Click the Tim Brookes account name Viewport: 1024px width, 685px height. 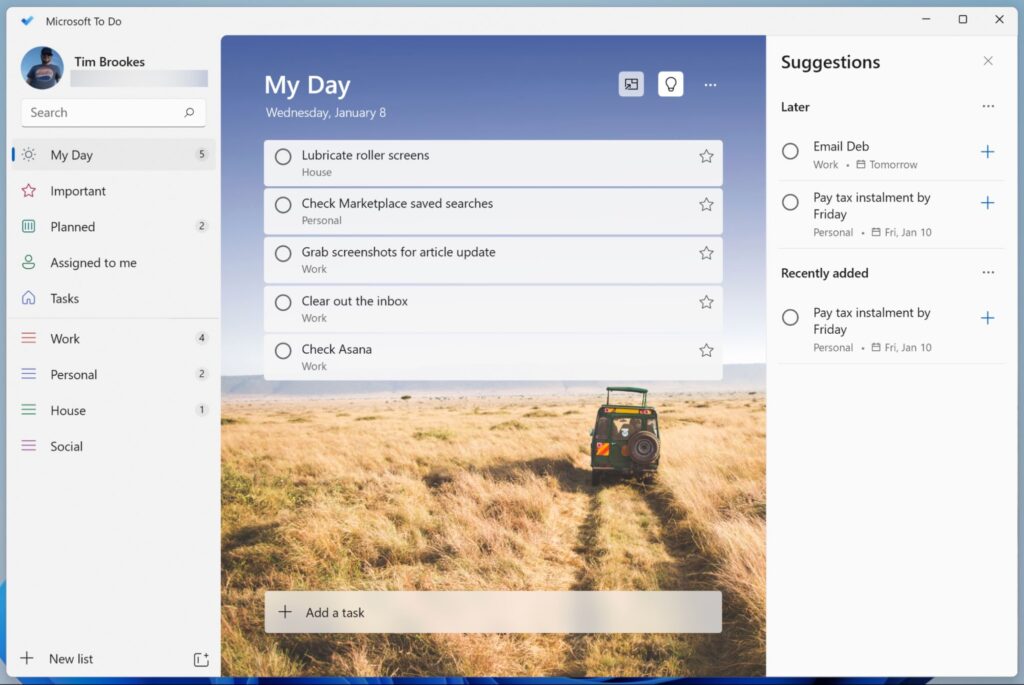click(x=109, y=62)
